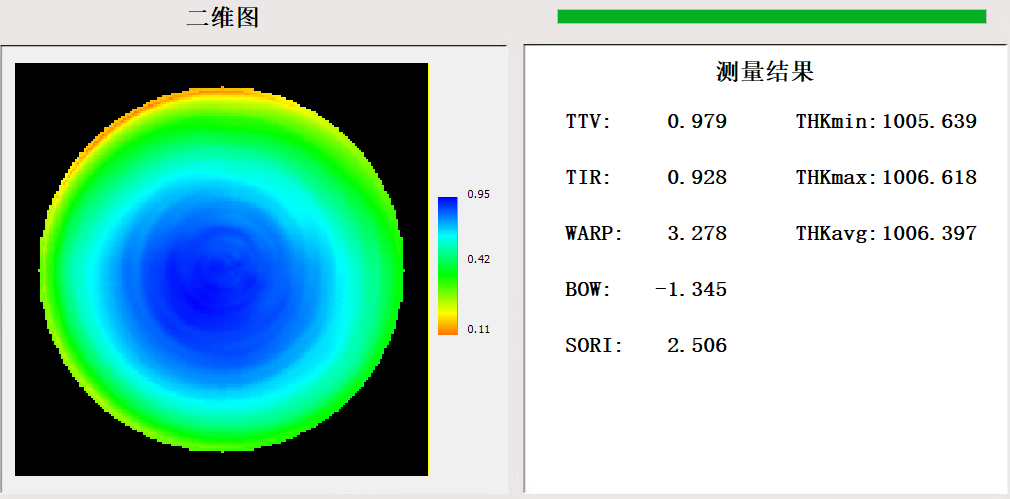The image size is (1010, 499).
Task: Select the THKmax value 1006.618
Action: pos(929,178)
